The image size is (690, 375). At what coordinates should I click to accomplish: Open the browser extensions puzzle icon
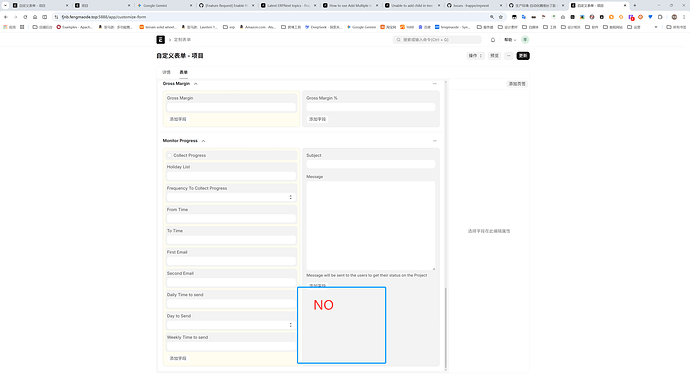click(x=660, y=17)
